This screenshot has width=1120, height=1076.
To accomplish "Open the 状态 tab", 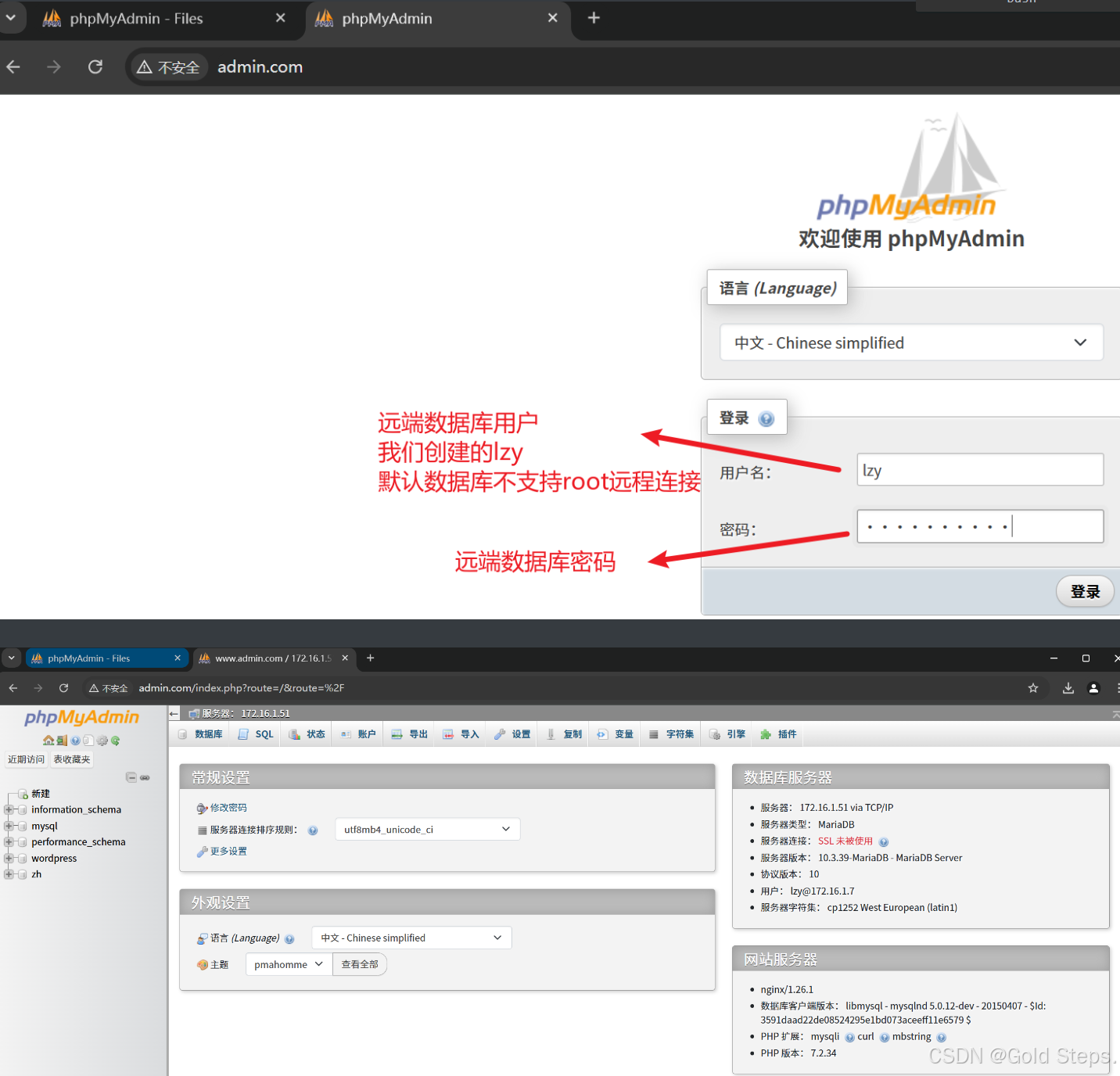I will tap(307, 734).
